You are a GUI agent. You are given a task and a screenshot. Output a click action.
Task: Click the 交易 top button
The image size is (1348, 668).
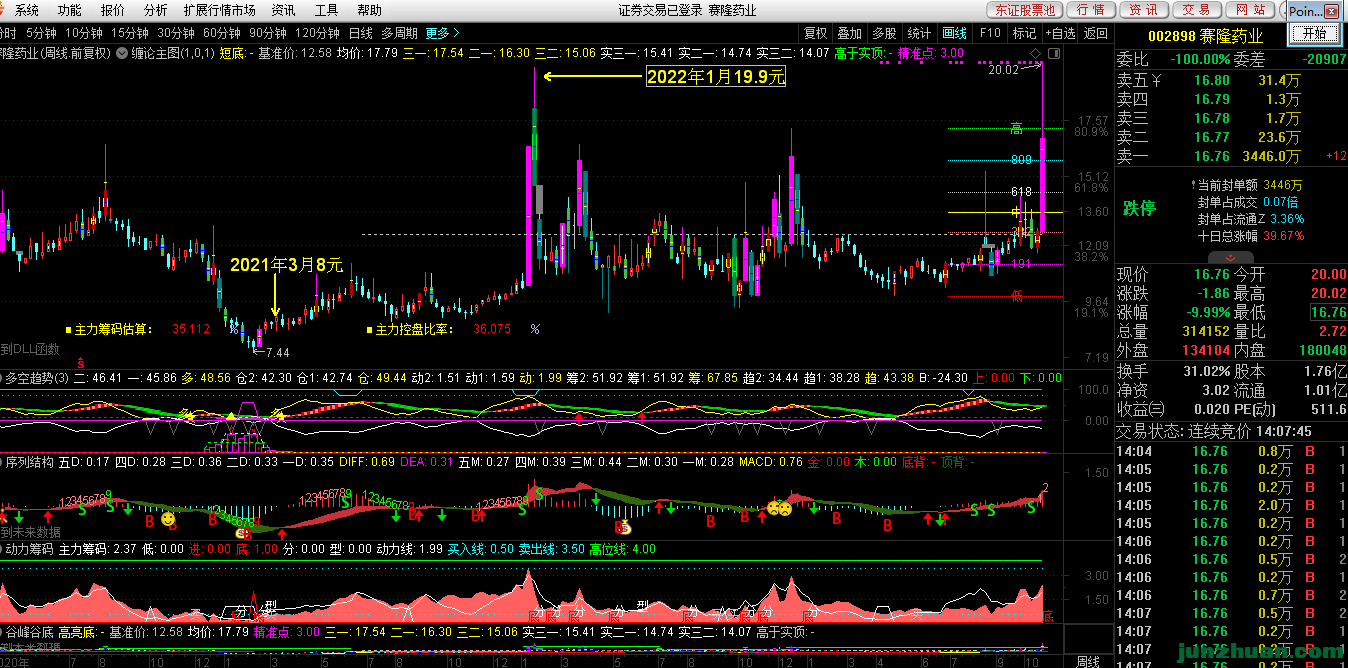1196,10
